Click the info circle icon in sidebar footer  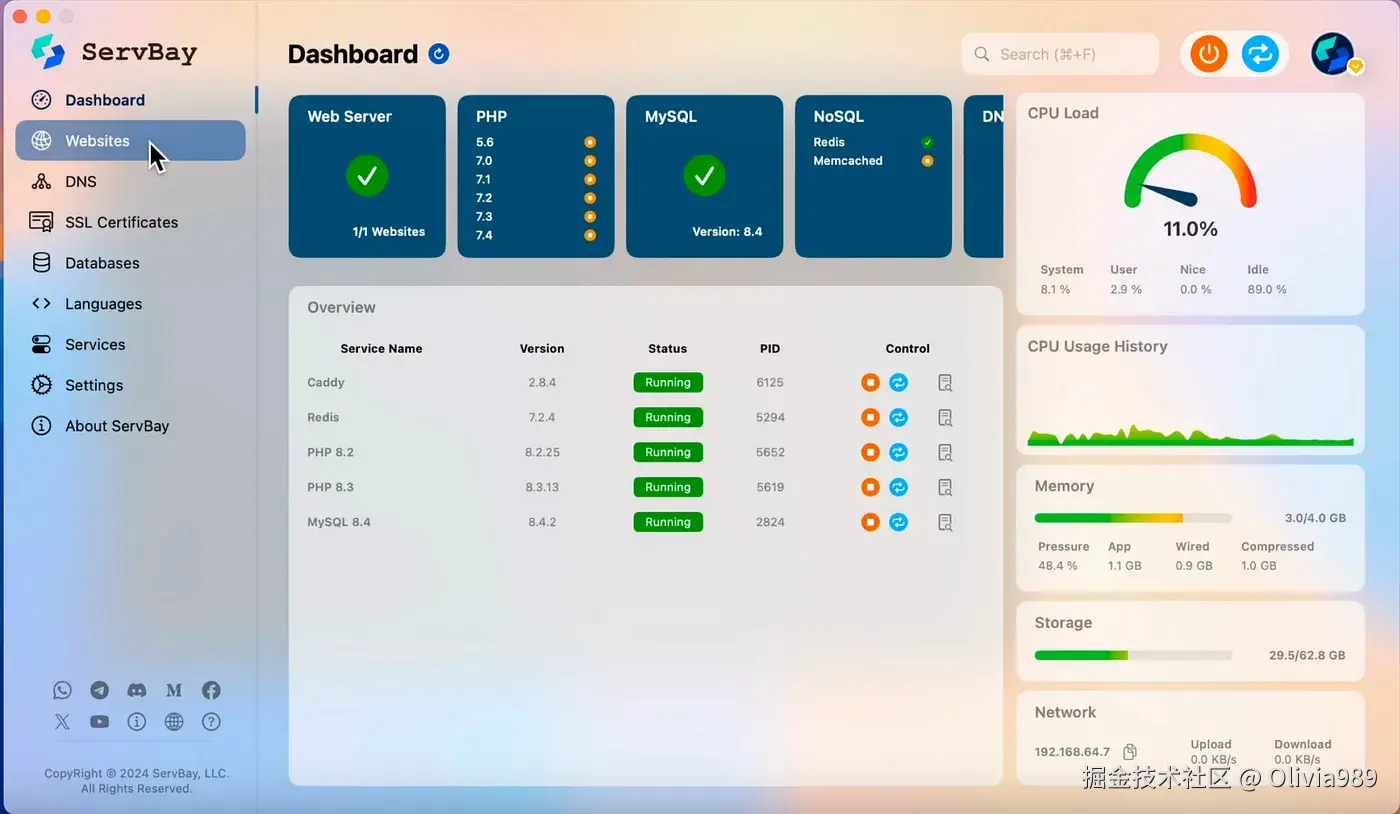point(137,722)
